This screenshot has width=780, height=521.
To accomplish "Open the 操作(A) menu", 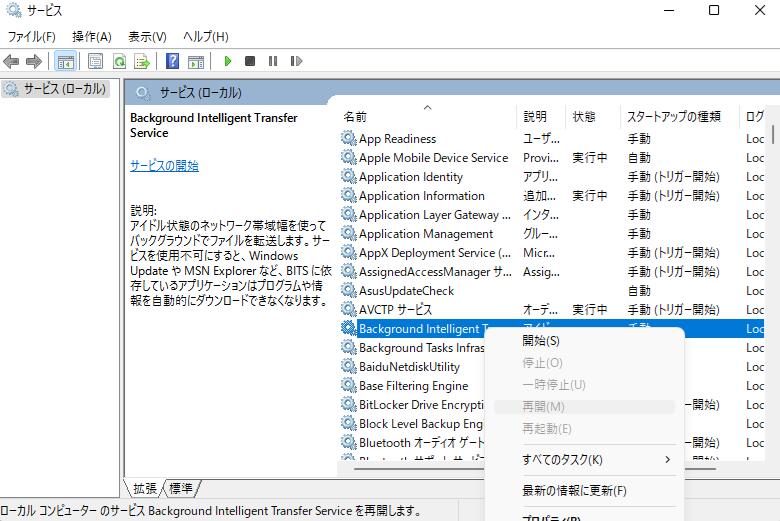I will (92, 36).
